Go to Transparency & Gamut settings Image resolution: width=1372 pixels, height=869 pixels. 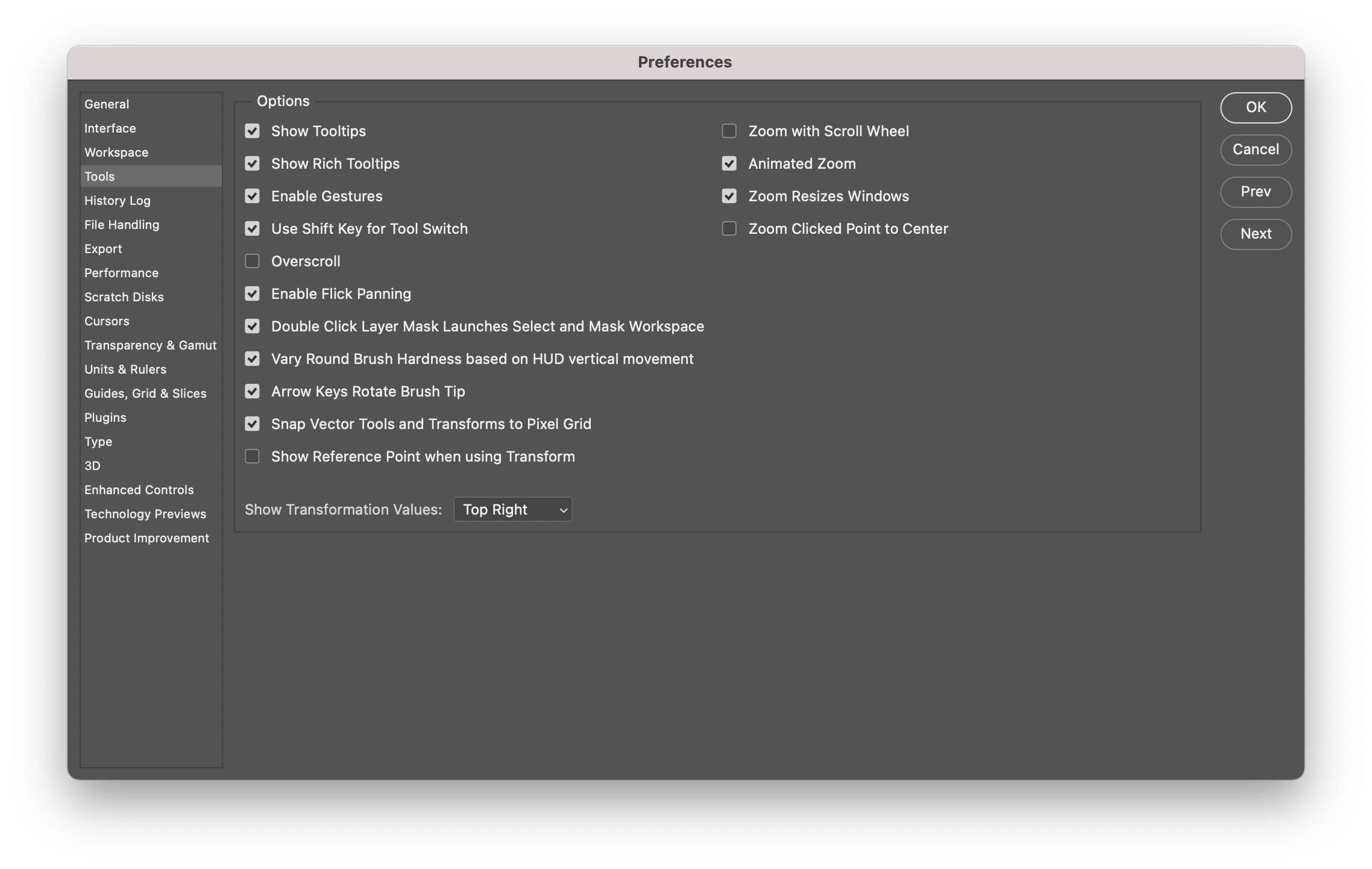point(150,345)
